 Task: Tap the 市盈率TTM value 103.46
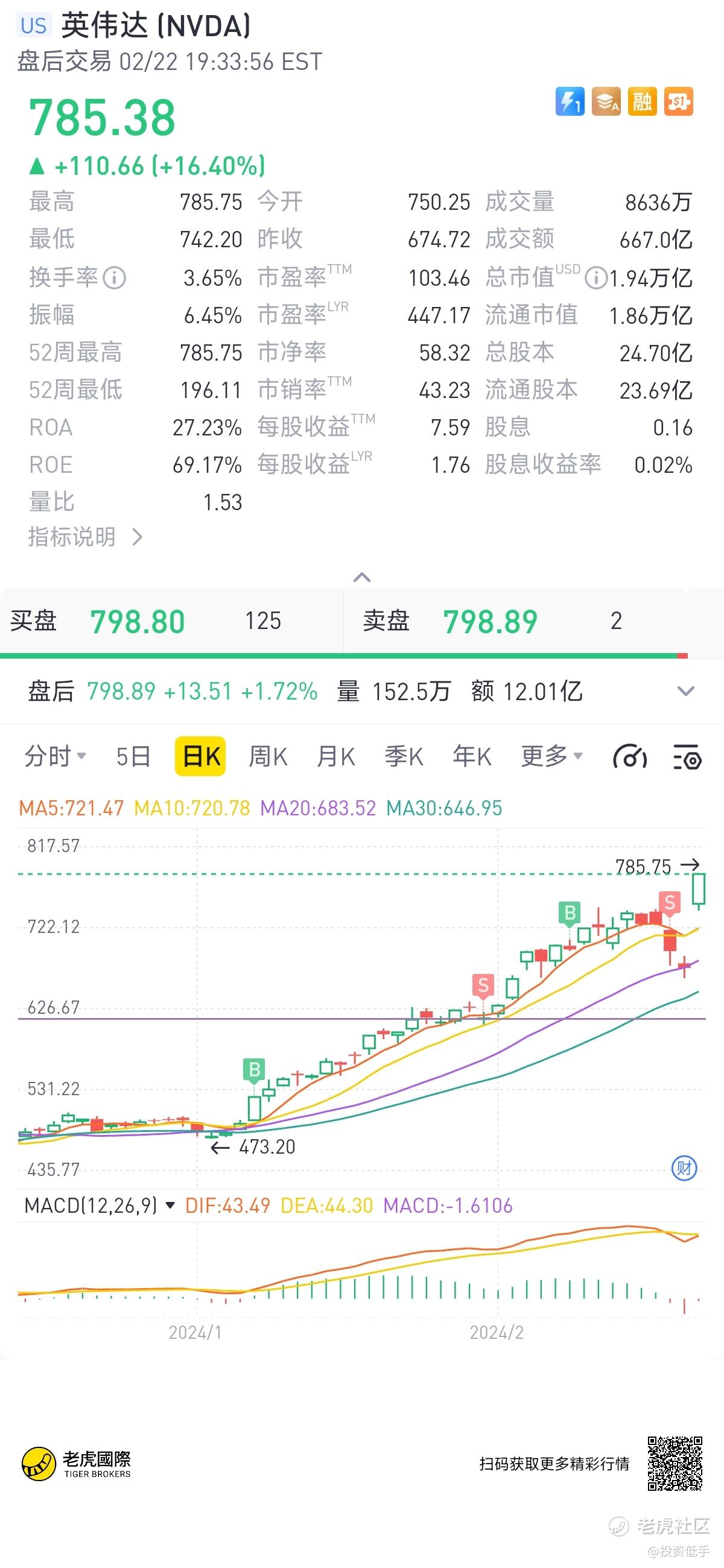coord(439,278)
